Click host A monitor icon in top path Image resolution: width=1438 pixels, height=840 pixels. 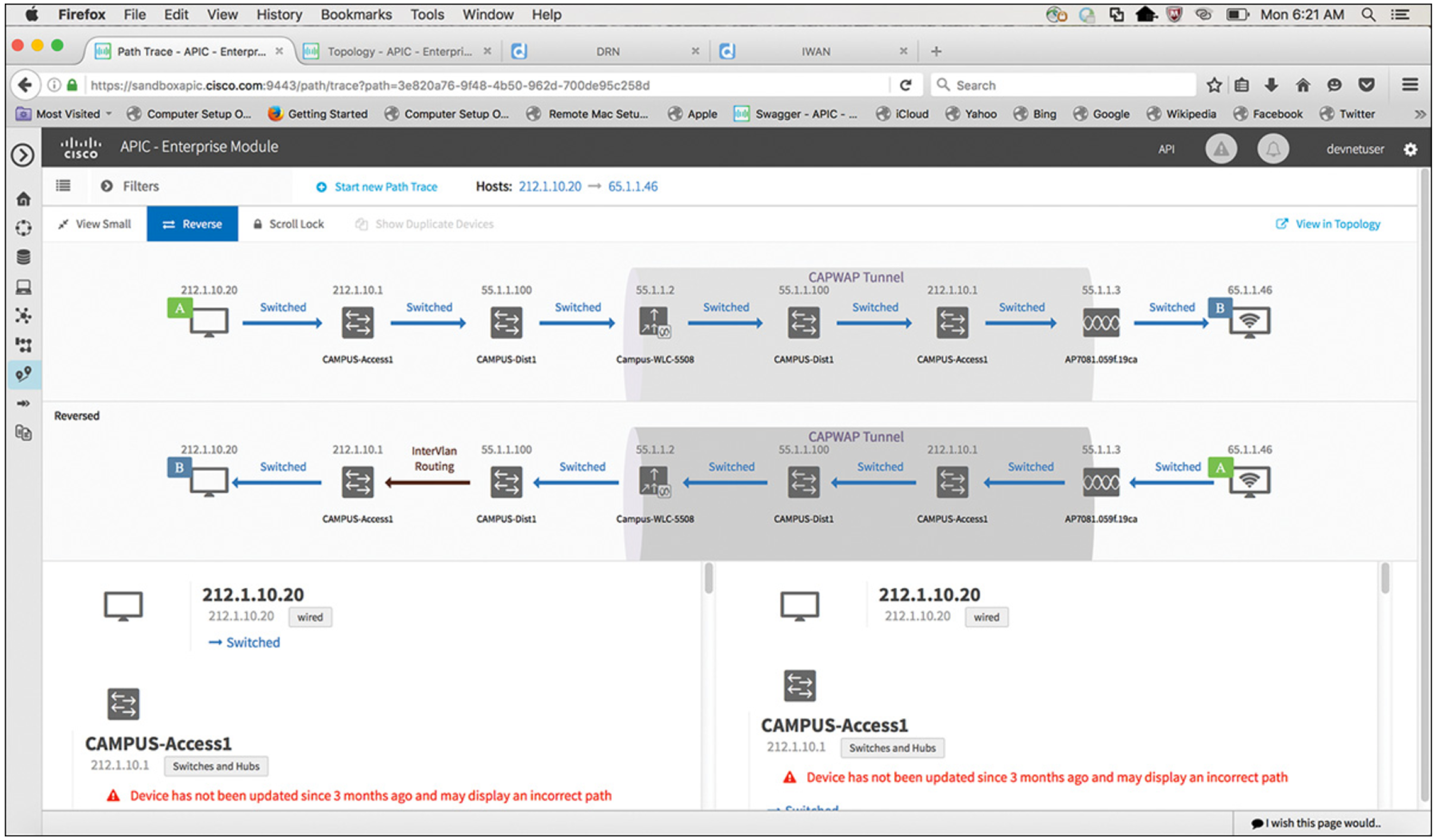point(209,322)
